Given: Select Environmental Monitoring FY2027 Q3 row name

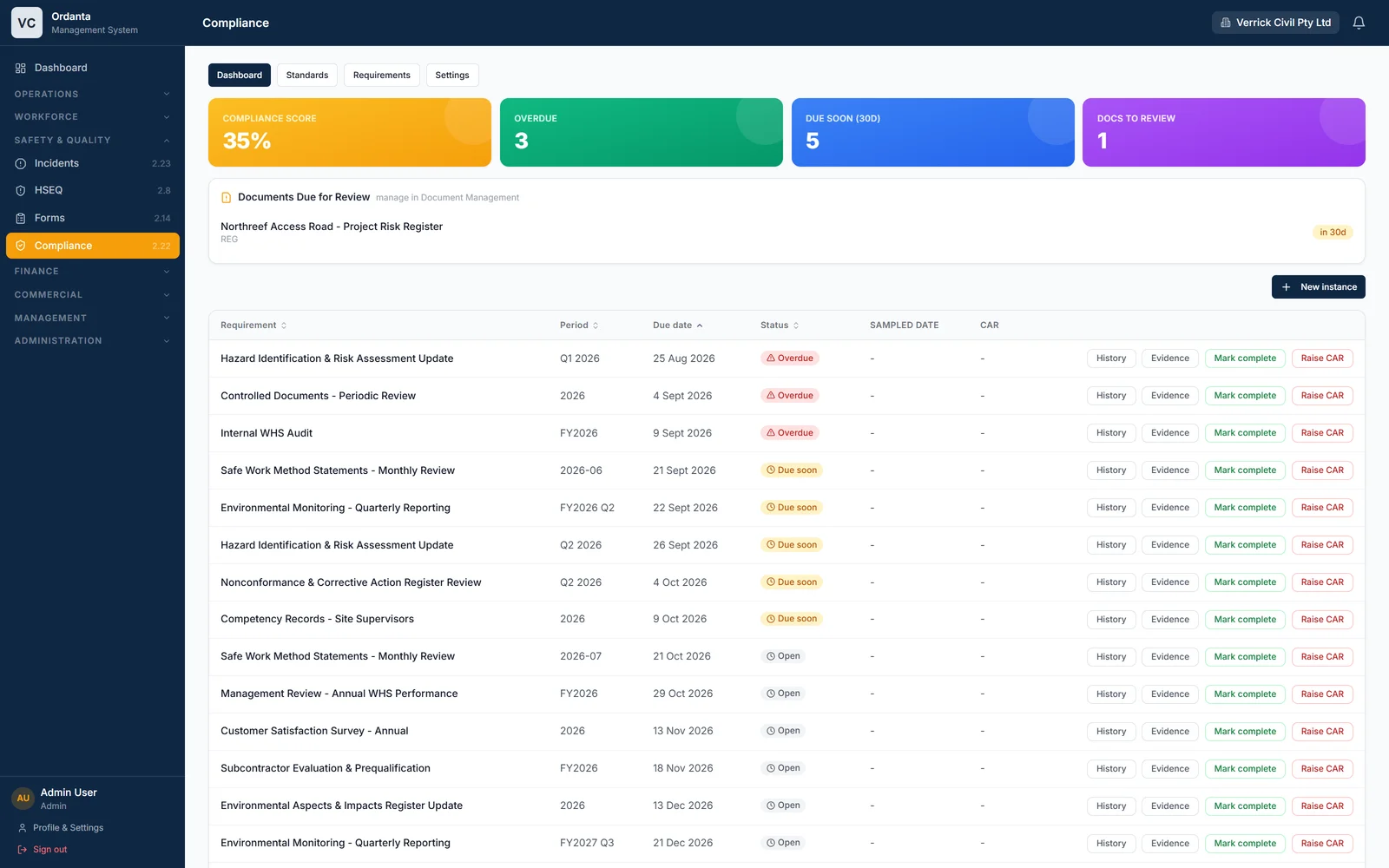Looking at the screenshot, I should [x=335, y=843].
